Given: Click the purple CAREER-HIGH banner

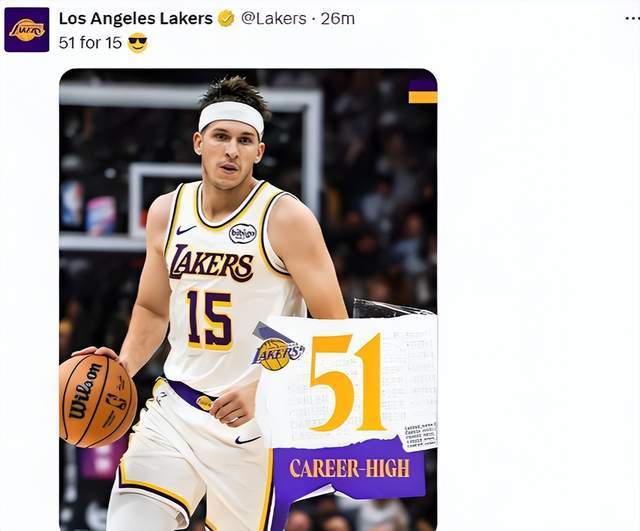Looking at the screenshot, I should pyautogui.click(x=349, y=468).
